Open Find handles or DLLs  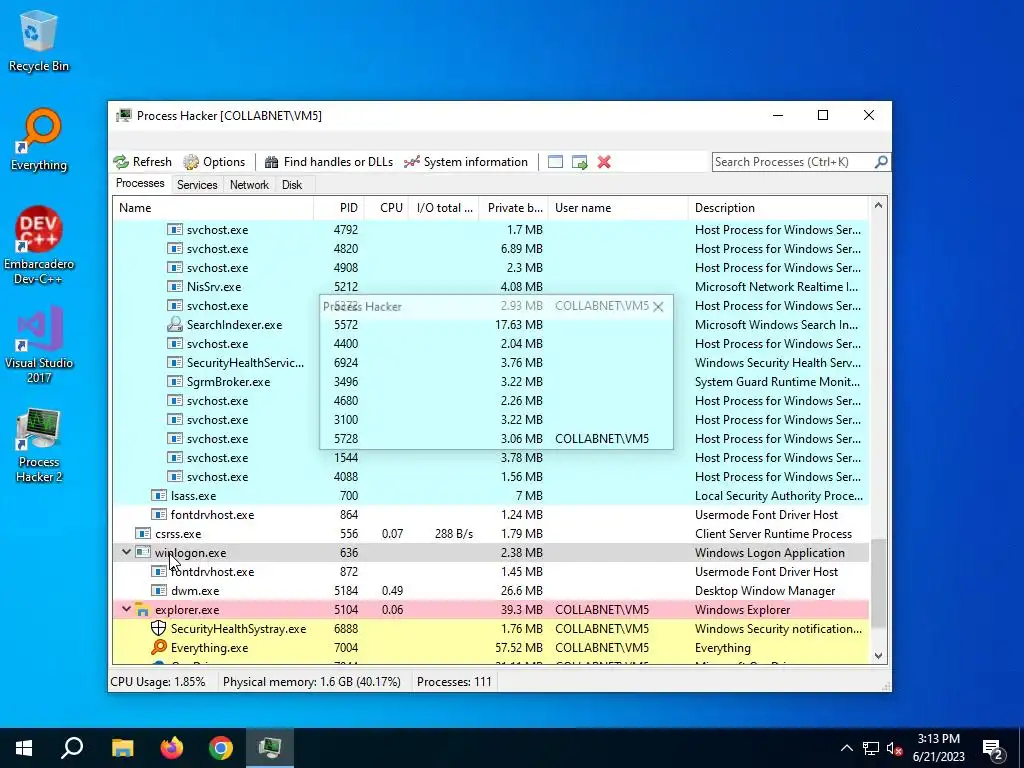(x=329, y=162)
